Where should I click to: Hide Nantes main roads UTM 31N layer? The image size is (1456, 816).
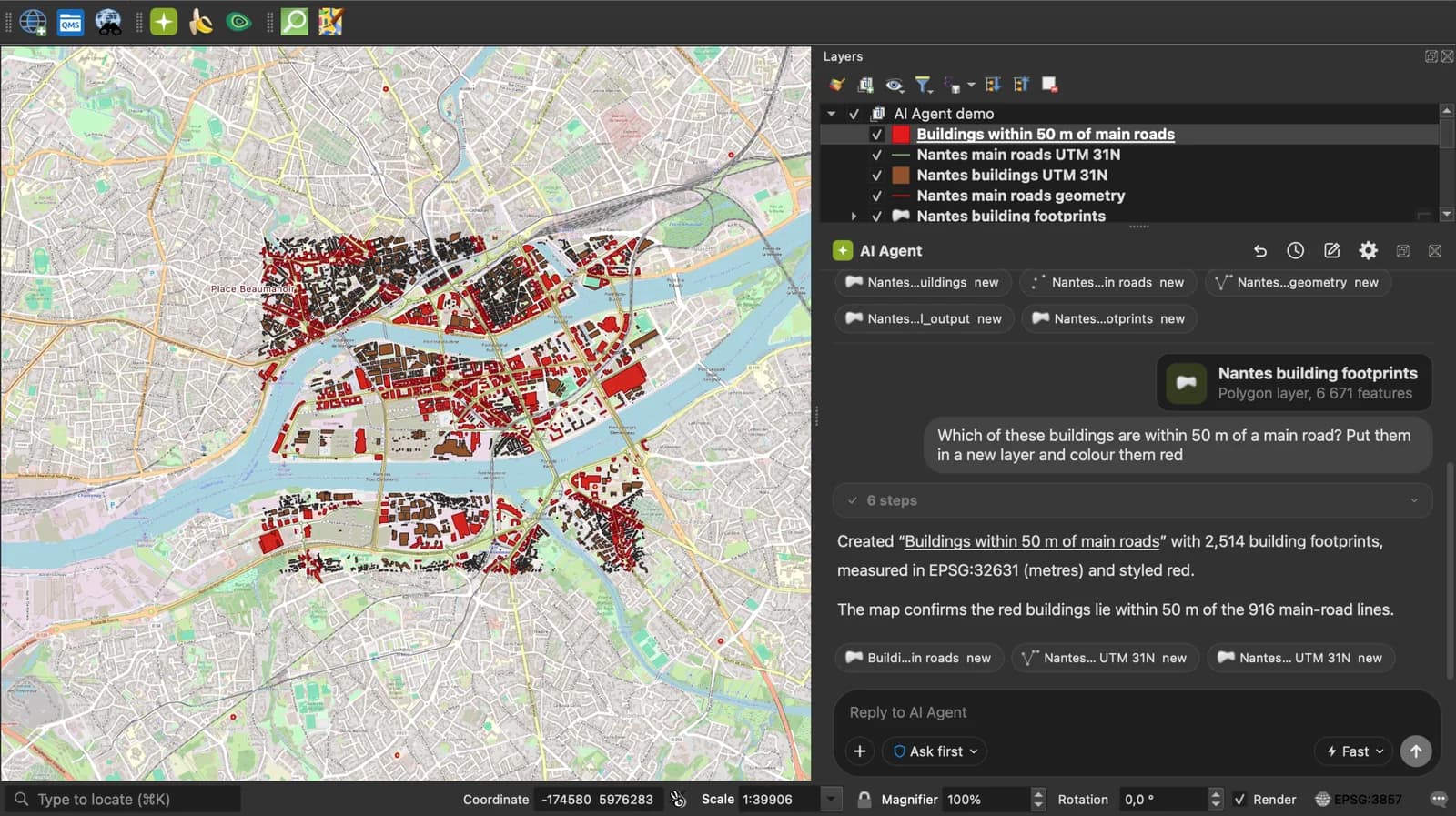876,155
